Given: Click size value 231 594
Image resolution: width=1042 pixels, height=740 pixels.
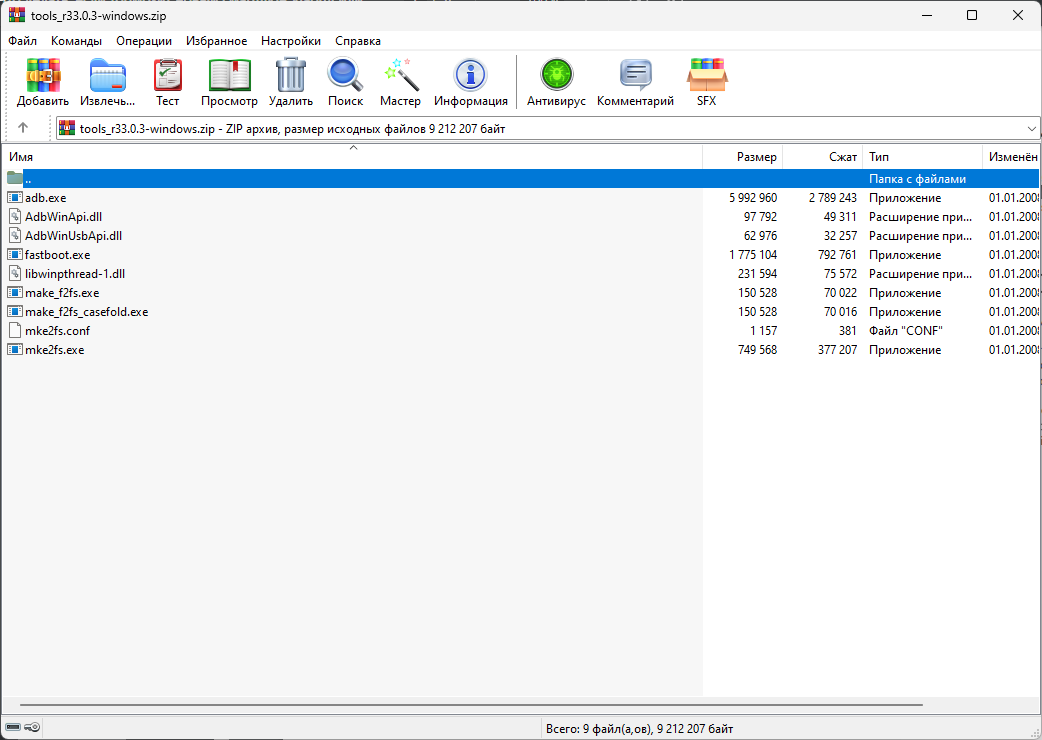Looking at the screenshot, I should 758,274.
